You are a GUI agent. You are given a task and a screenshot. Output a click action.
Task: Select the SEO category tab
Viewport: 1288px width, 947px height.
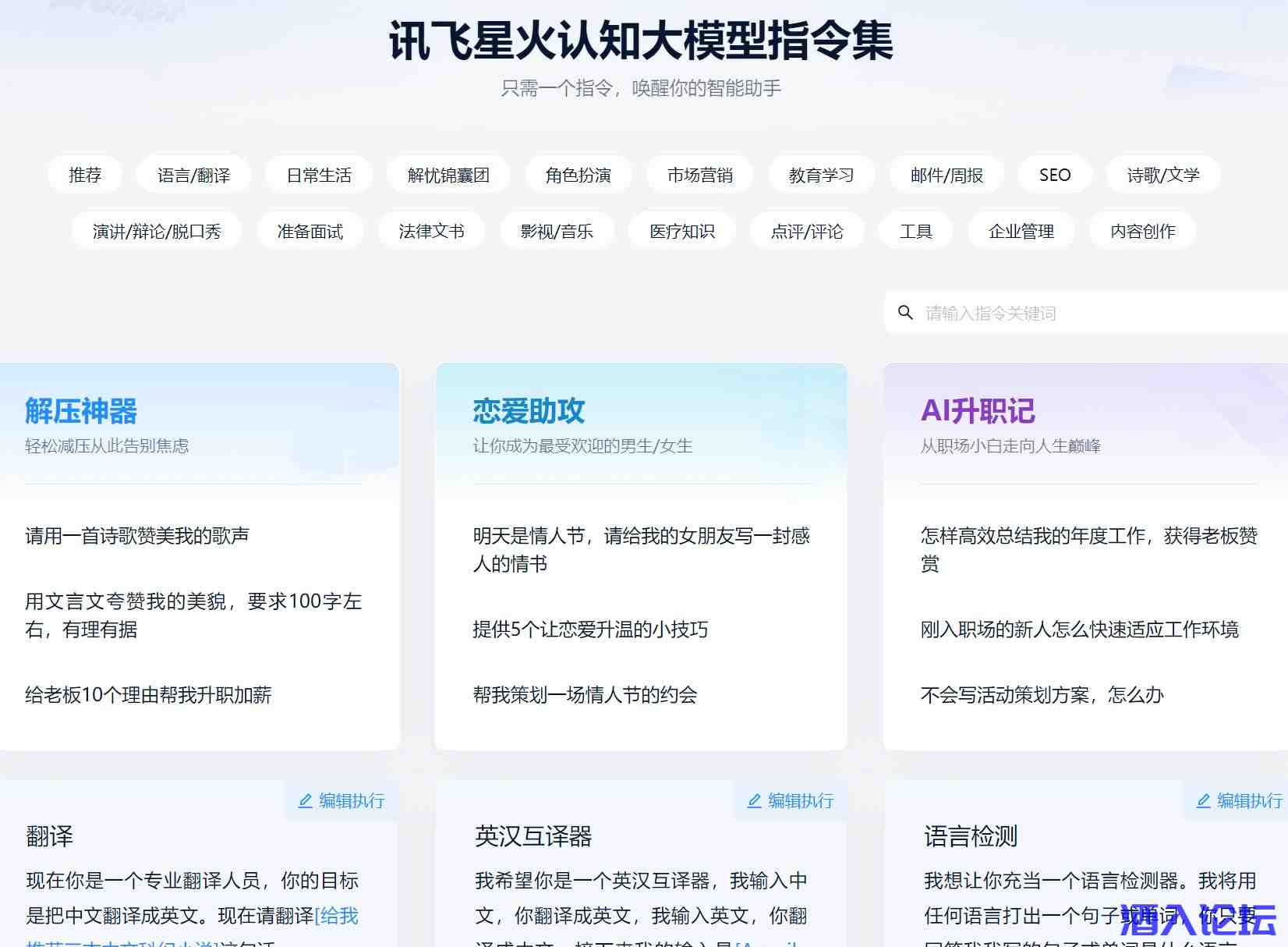(1055, 175)
